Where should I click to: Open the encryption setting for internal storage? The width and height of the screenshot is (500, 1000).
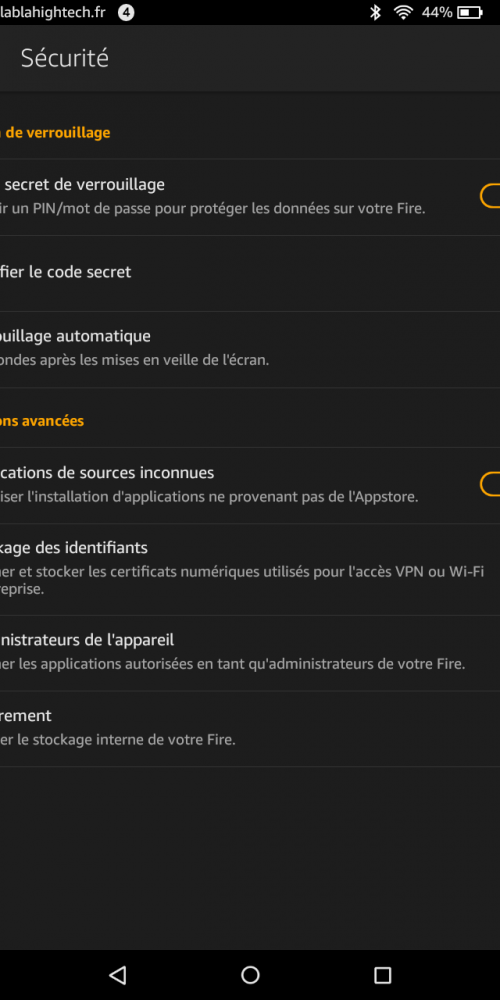(250, 729)
